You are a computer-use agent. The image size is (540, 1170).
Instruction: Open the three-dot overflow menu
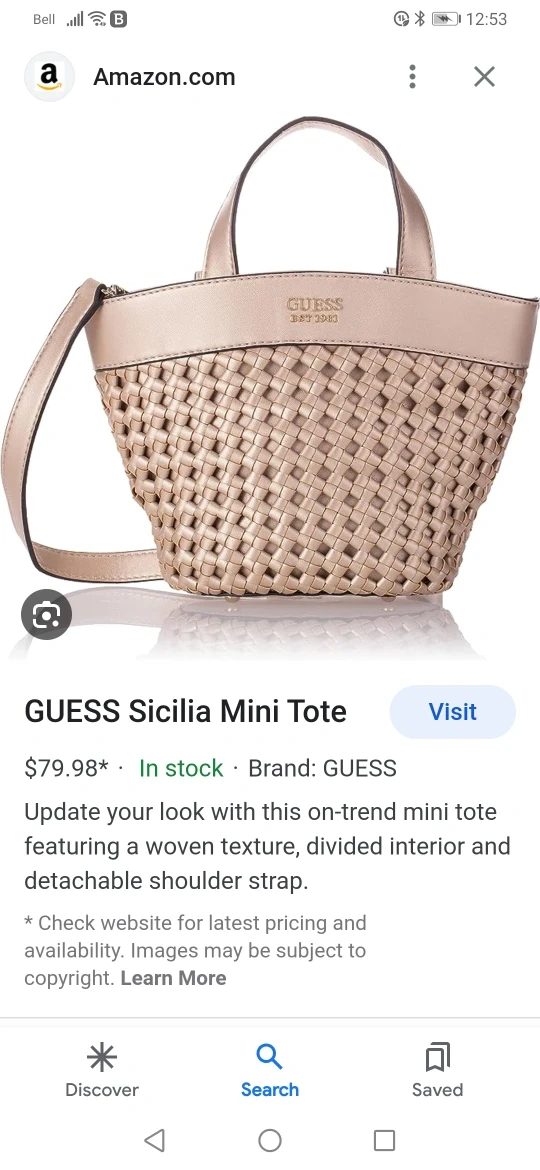tap(412, 76)
